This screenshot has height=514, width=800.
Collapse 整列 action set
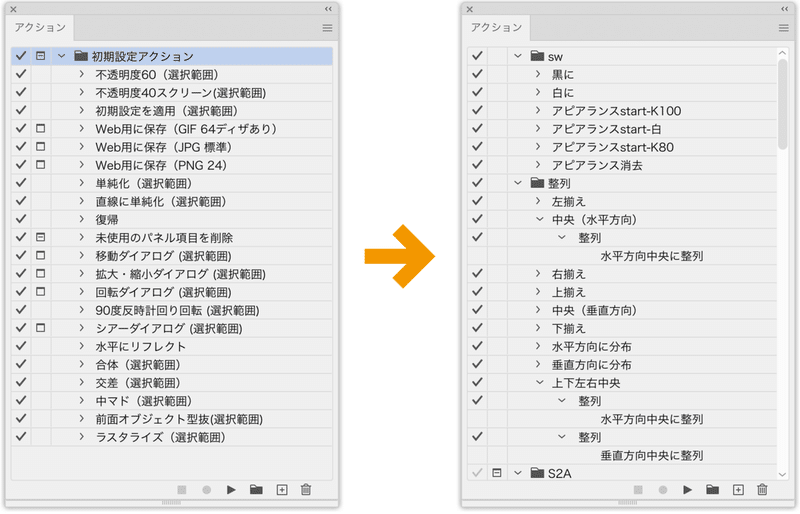point(518,182)
